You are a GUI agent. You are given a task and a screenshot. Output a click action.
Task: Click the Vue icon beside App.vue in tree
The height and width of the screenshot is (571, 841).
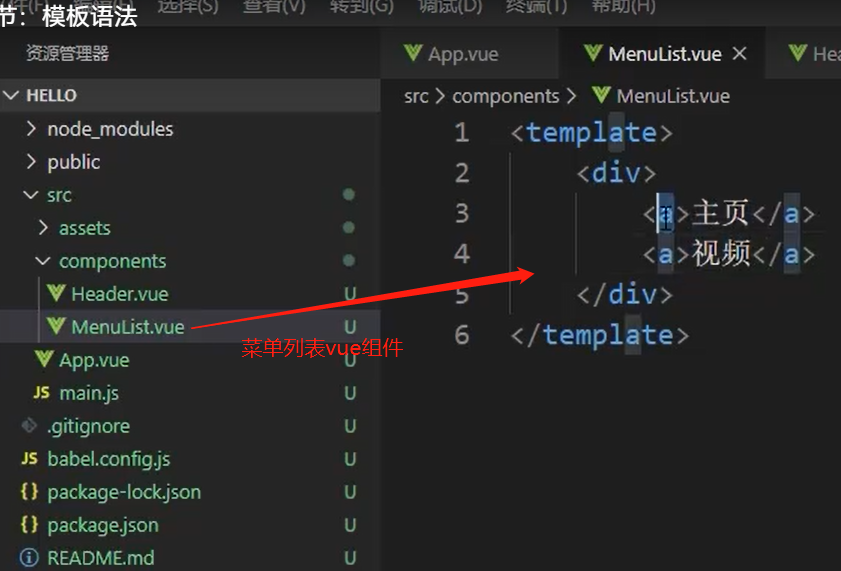click(x=43, y=359)
